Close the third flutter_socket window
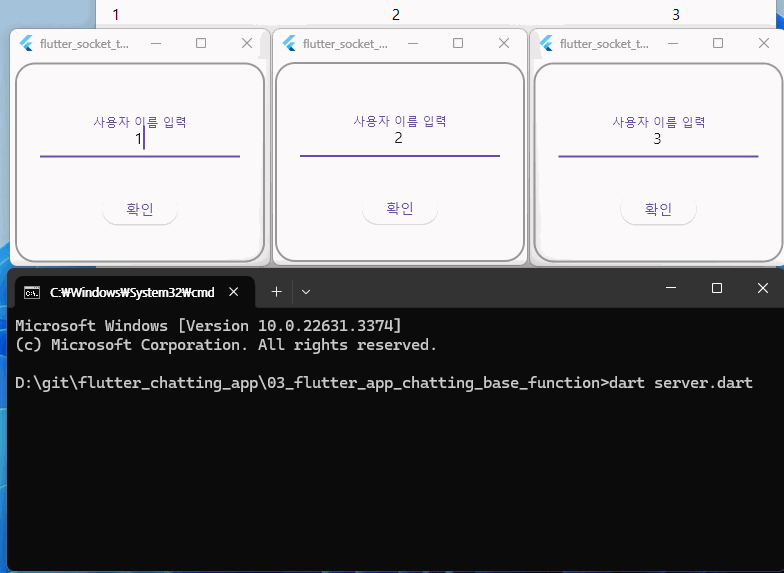This screenshot has width=784, height=573. click(764, 44)
